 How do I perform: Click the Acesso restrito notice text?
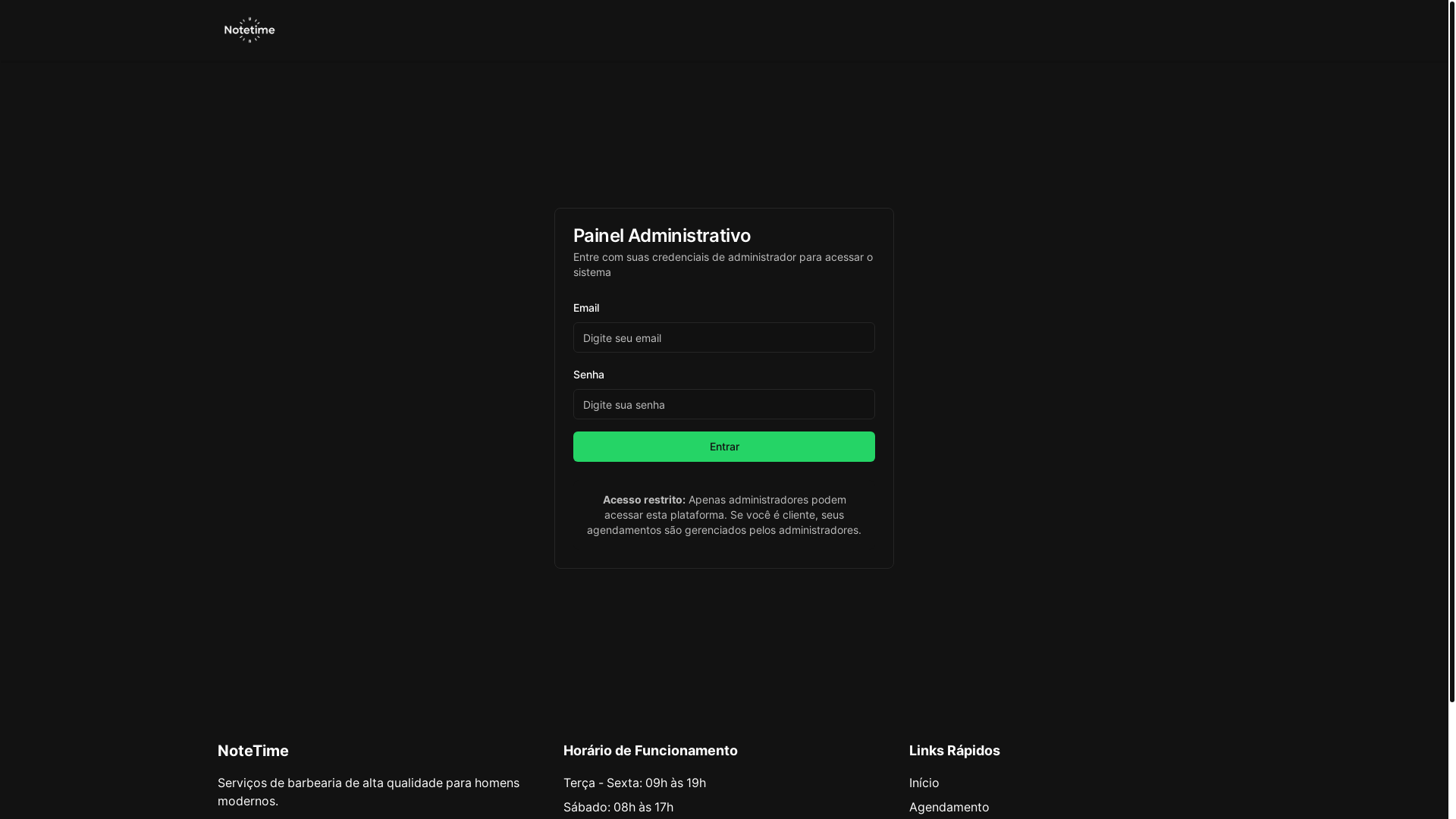point(723,515)
